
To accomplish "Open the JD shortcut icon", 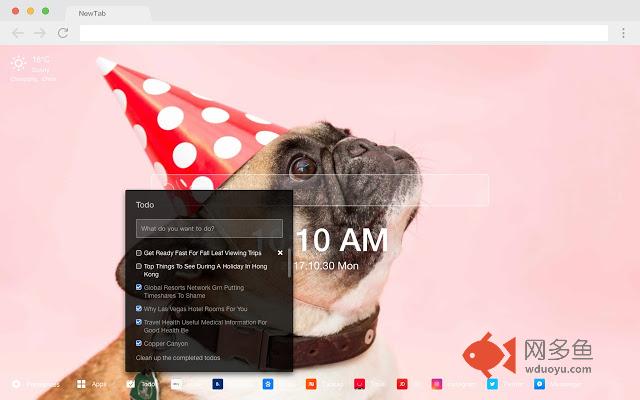I will coord(402,384).
